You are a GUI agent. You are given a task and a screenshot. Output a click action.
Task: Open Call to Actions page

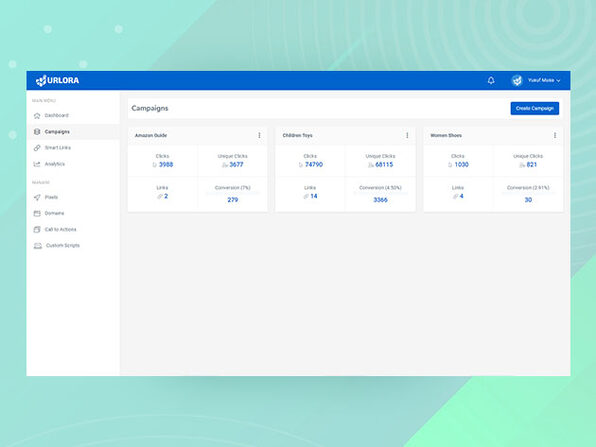[x=60, y=229]
